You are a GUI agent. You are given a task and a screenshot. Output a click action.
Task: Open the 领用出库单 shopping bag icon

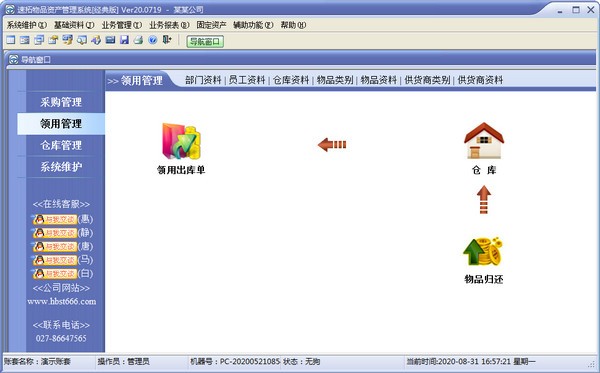pyautogui.click(x=181, y=141)
